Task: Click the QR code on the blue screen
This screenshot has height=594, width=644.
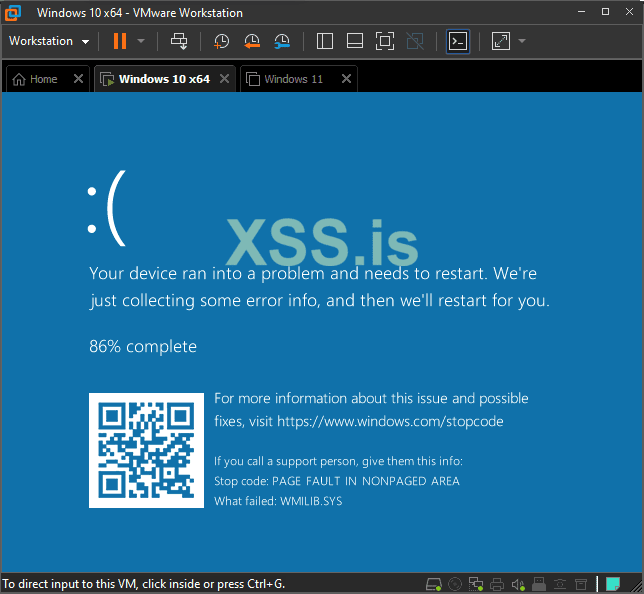Action: tap(146, 450)
